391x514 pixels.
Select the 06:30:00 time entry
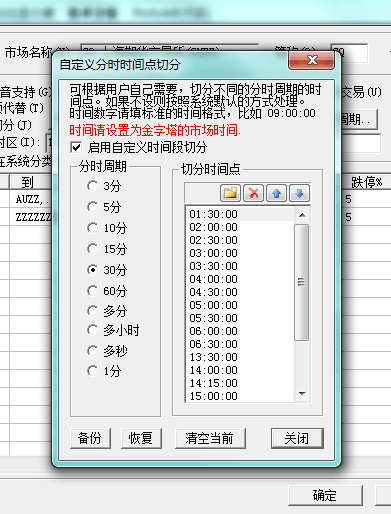click(x=240, y=344)
